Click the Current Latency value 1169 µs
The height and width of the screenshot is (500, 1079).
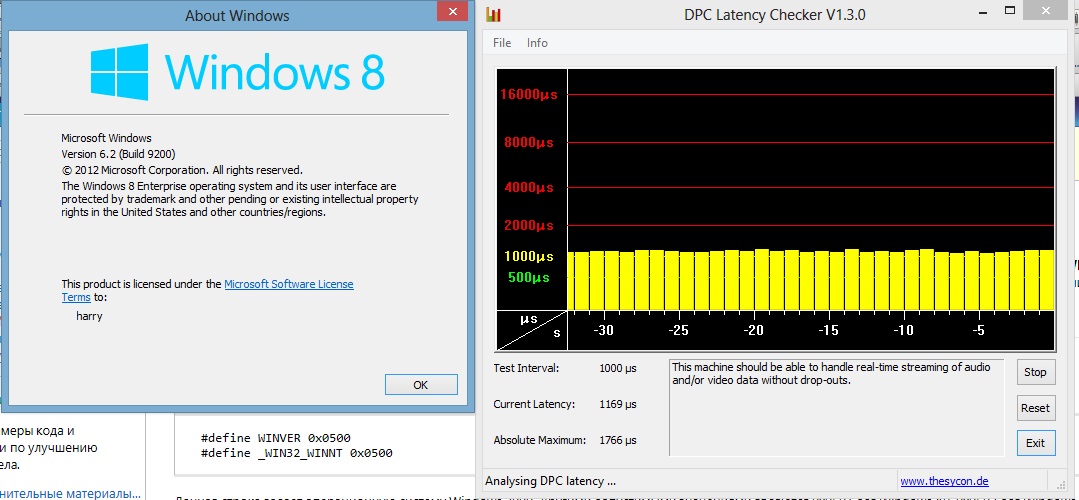coord(618,404)
